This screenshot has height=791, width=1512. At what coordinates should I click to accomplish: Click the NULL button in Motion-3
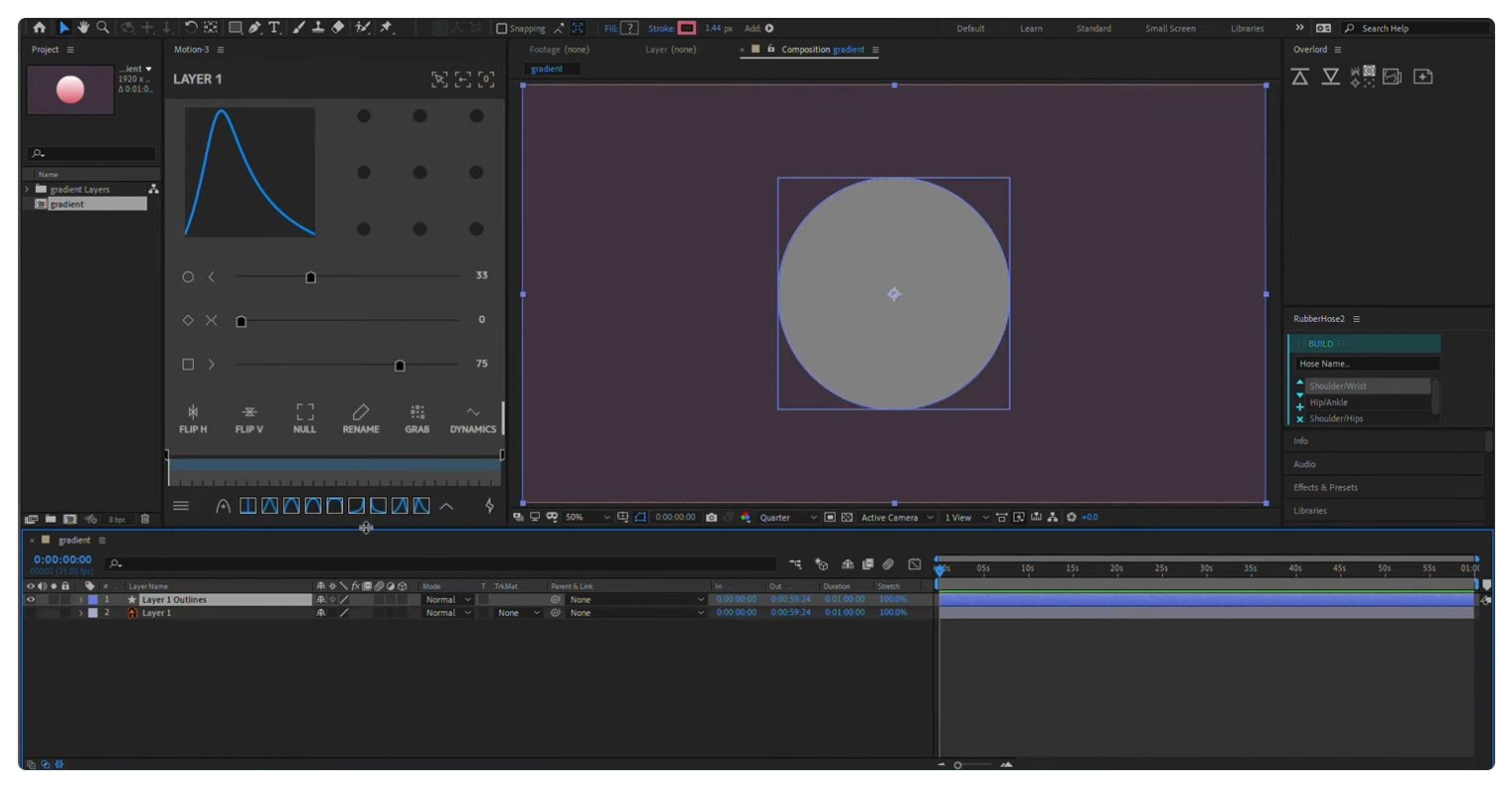coord(304,417)
